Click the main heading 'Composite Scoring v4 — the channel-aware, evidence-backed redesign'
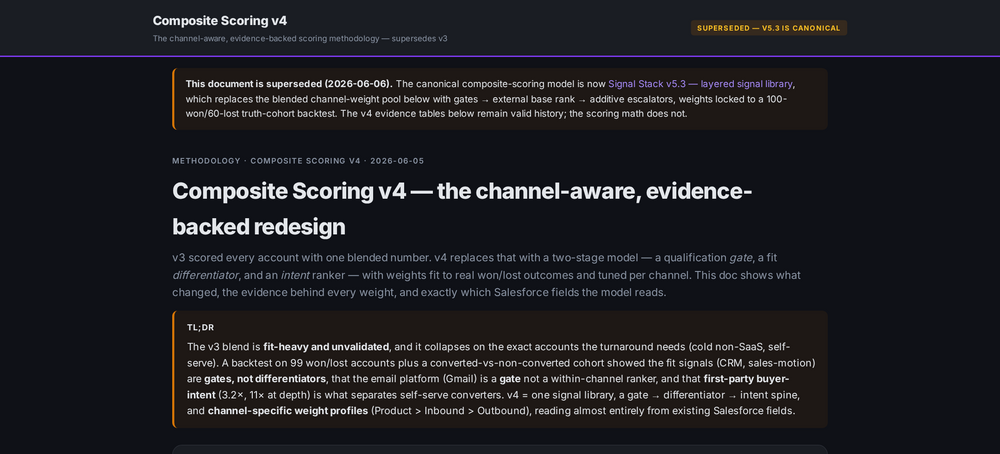This screenshot has height=454, width=1000. (462, 209)
